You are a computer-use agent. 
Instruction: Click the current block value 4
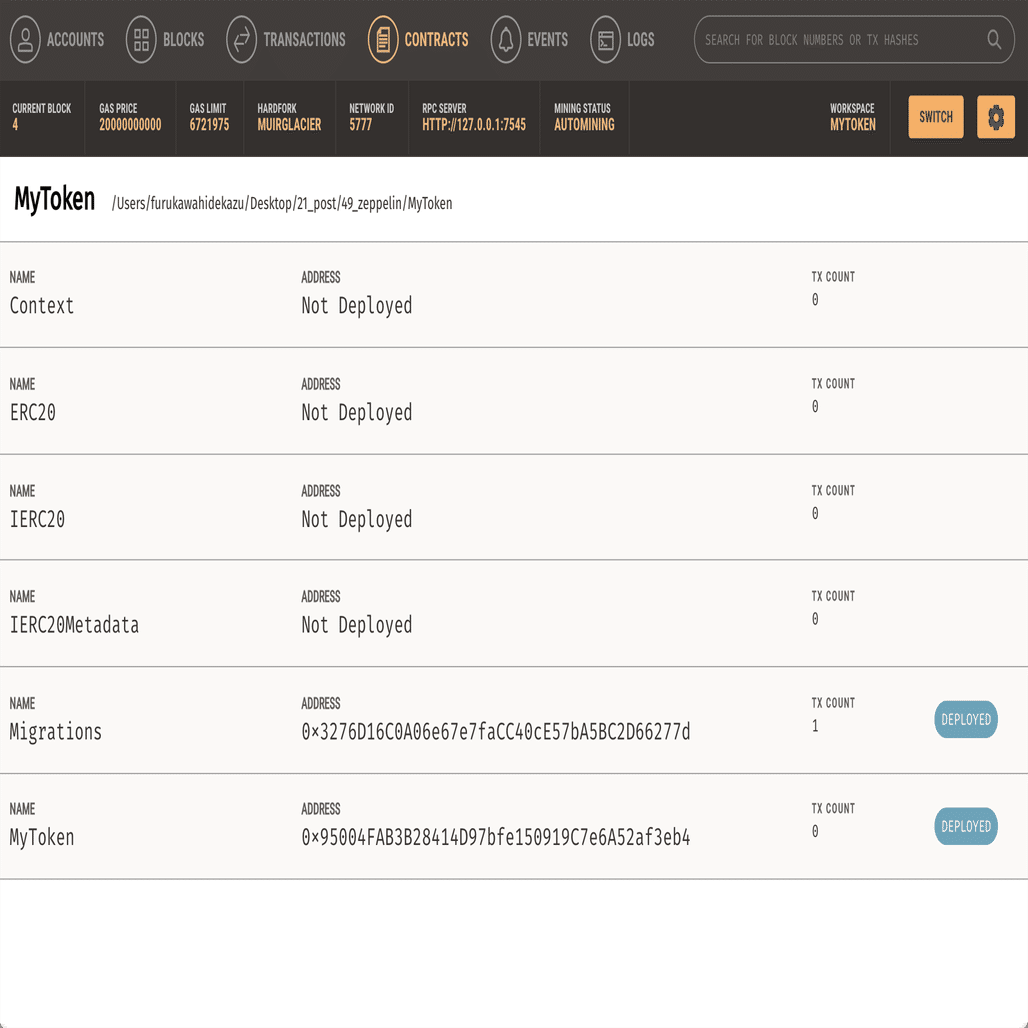15,125
